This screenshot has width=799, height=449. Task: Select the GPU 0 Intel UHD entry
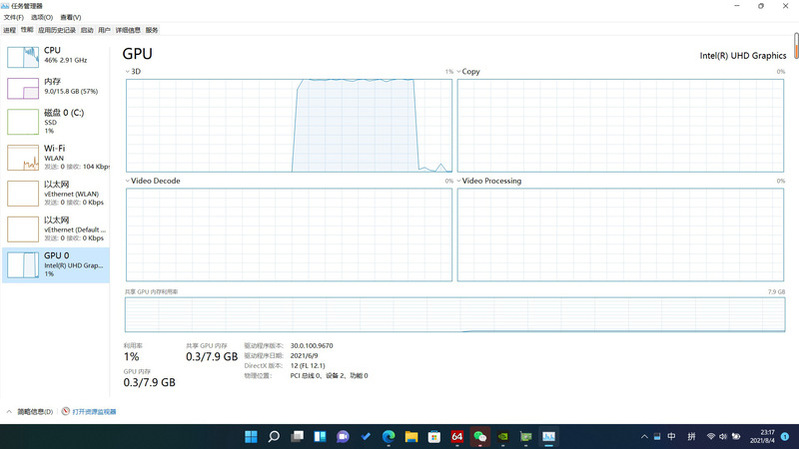56,265
